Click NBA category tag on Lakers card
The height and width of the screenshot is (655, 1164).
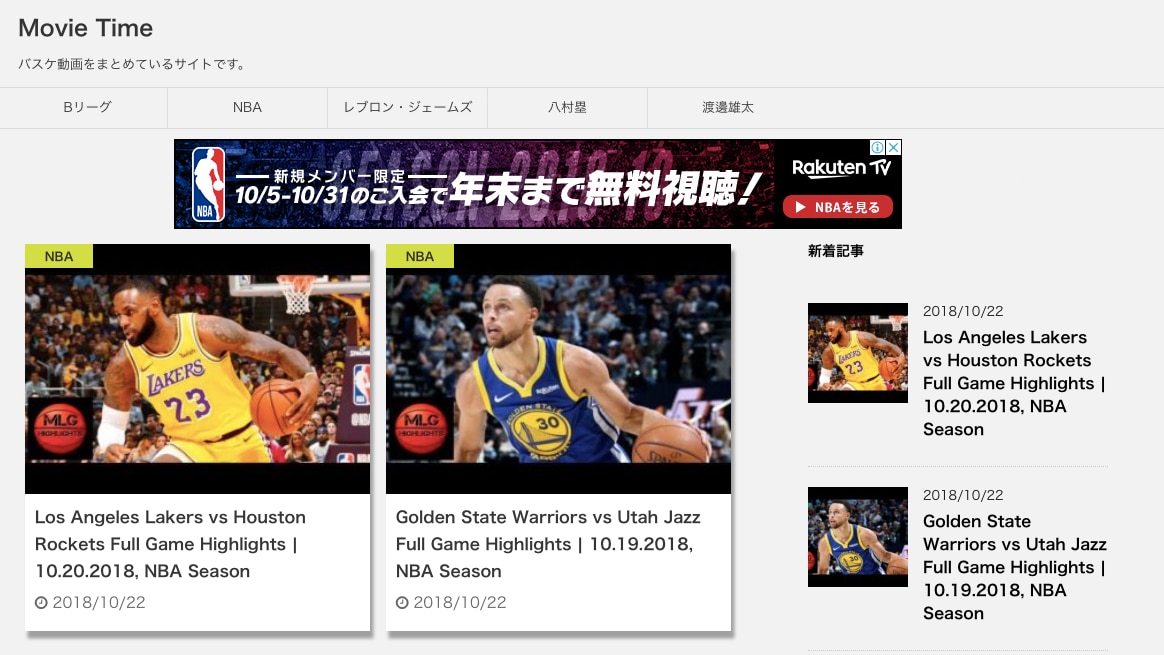(x=59, y=256)
